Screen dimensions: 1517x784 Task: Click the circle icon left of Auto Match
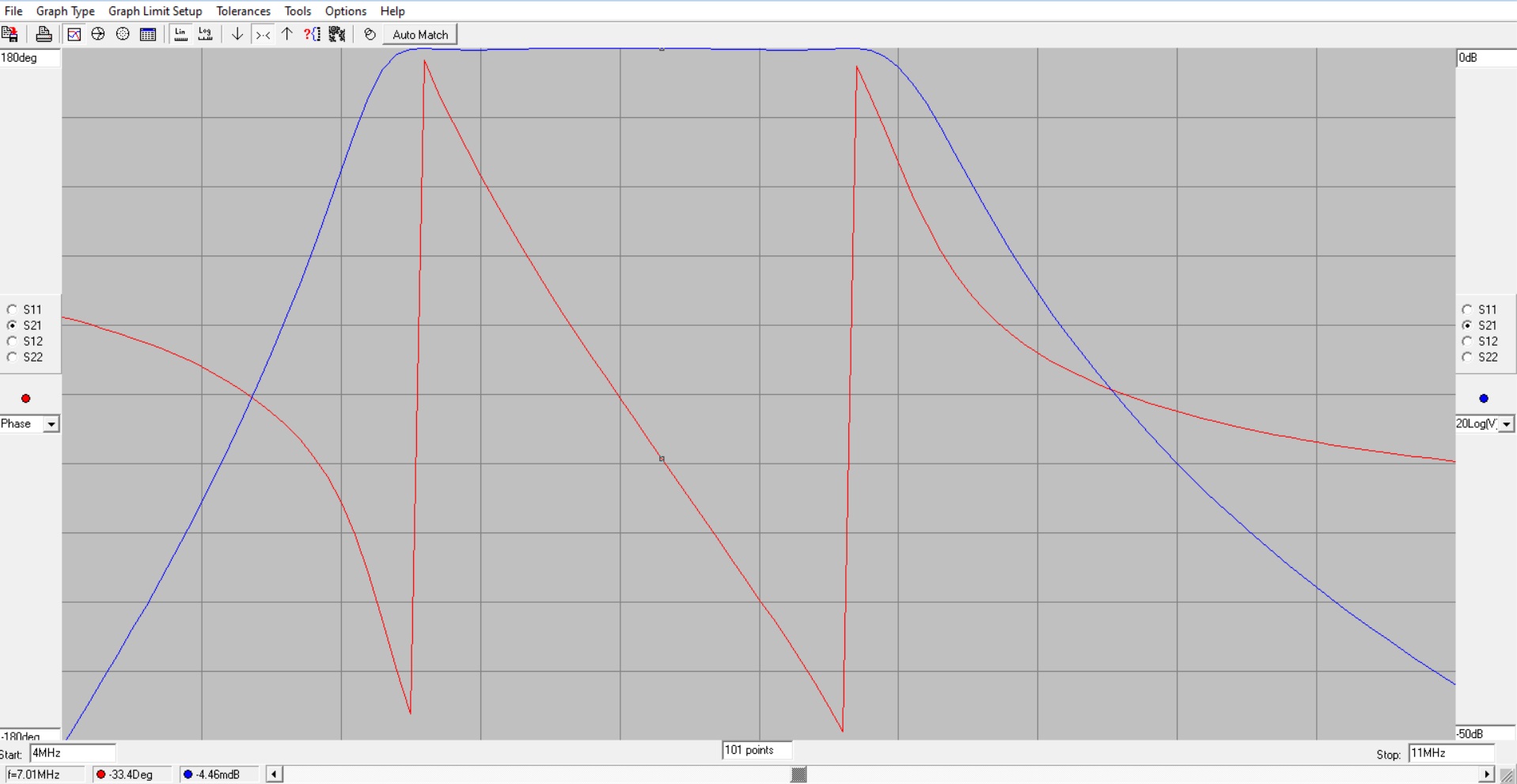pos(370,34)
